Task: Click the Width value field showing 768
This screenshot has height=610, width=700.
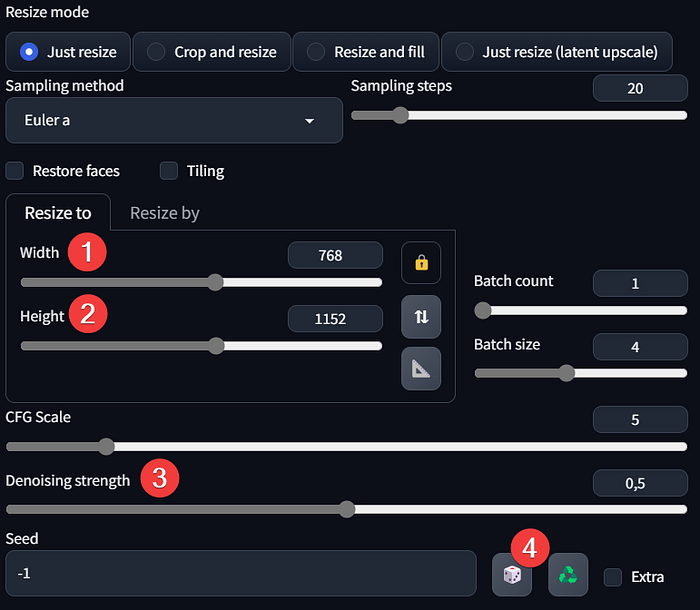Action: pyautogui.click(x=335, y=255)
